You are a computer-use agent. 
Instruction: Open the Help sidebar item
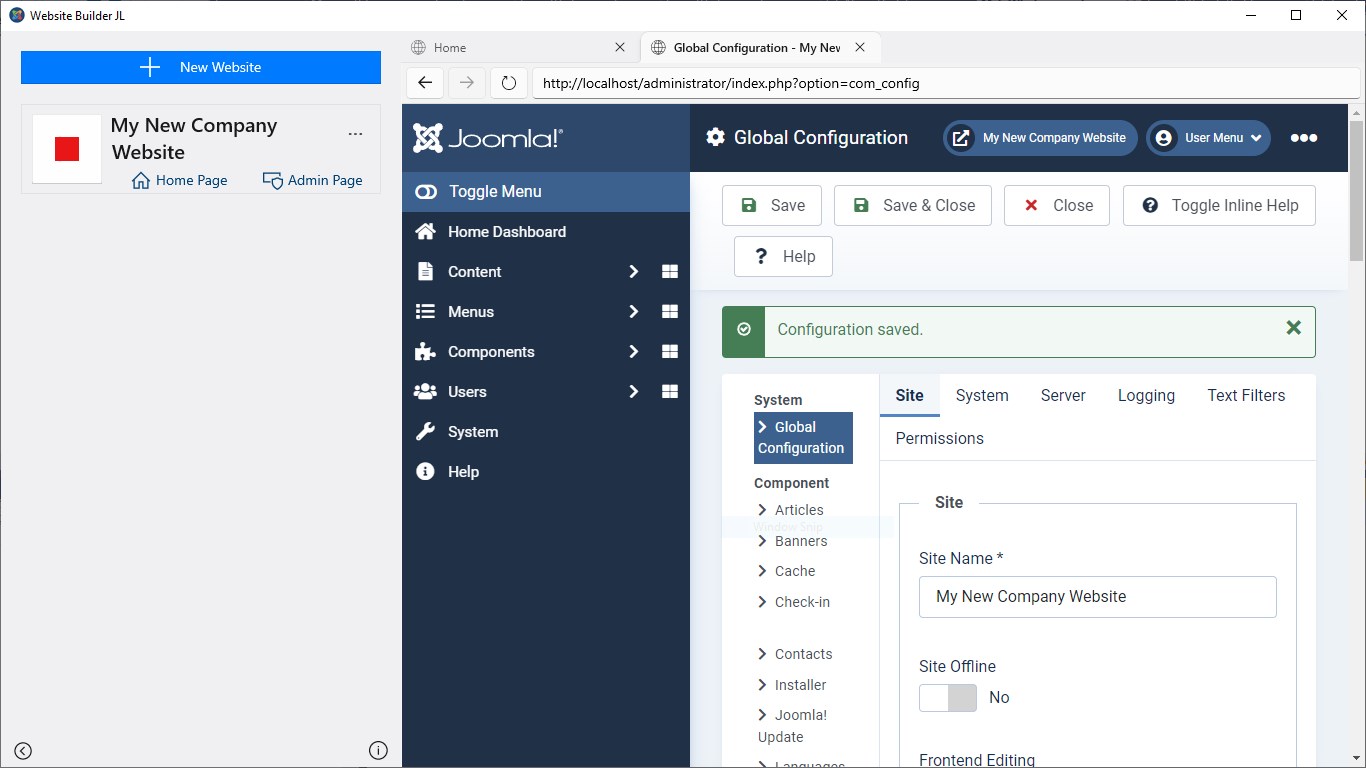coord(546,472)
